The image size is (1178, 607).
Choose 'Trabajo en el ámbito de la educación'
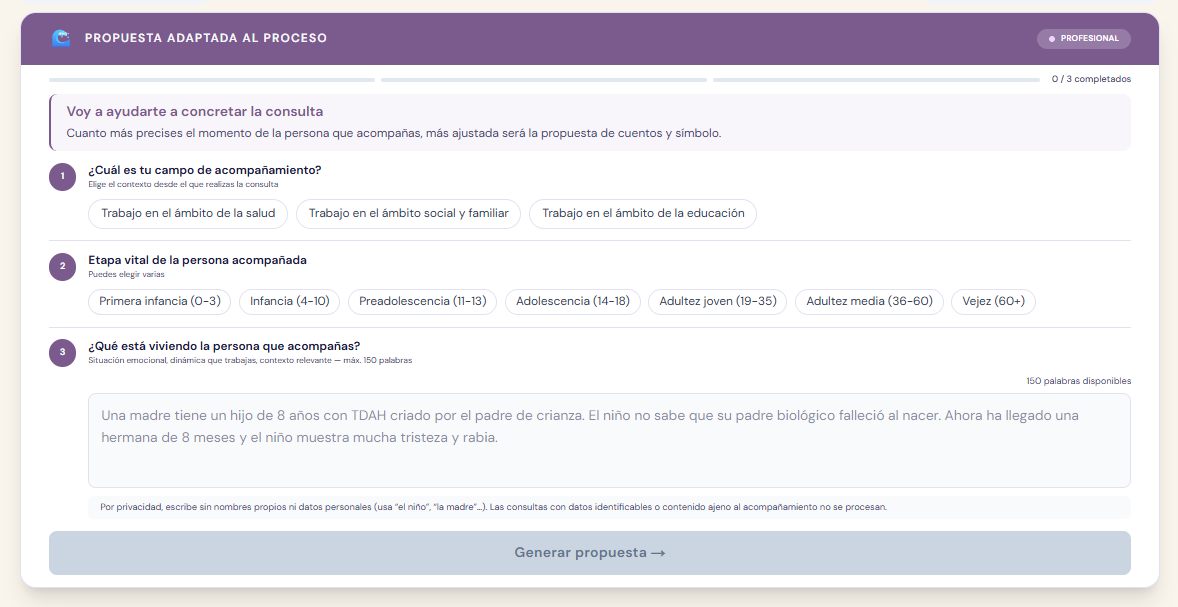(643, 213)
